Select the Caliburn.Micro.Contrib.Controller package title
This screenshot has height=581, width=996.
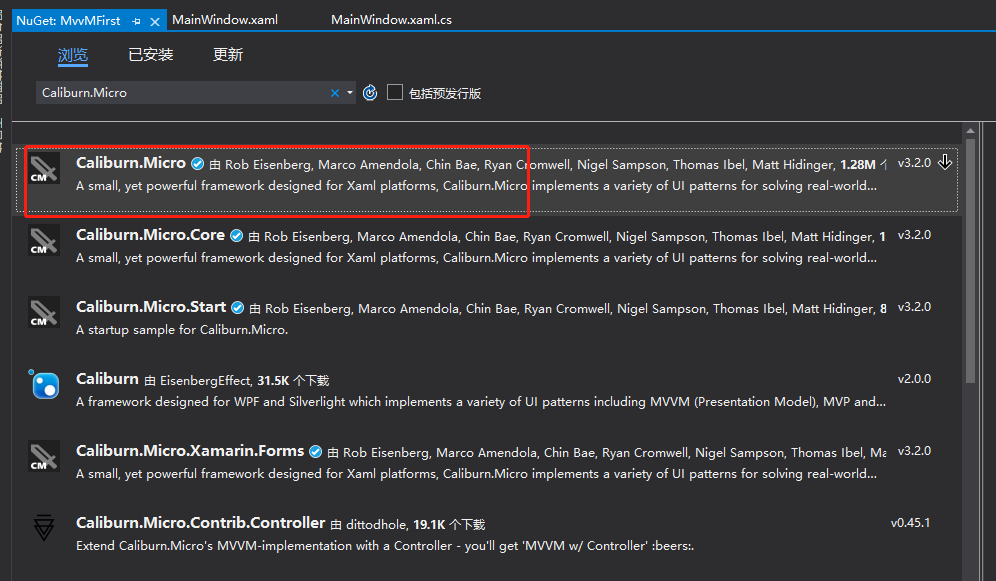tap(201, 523)
